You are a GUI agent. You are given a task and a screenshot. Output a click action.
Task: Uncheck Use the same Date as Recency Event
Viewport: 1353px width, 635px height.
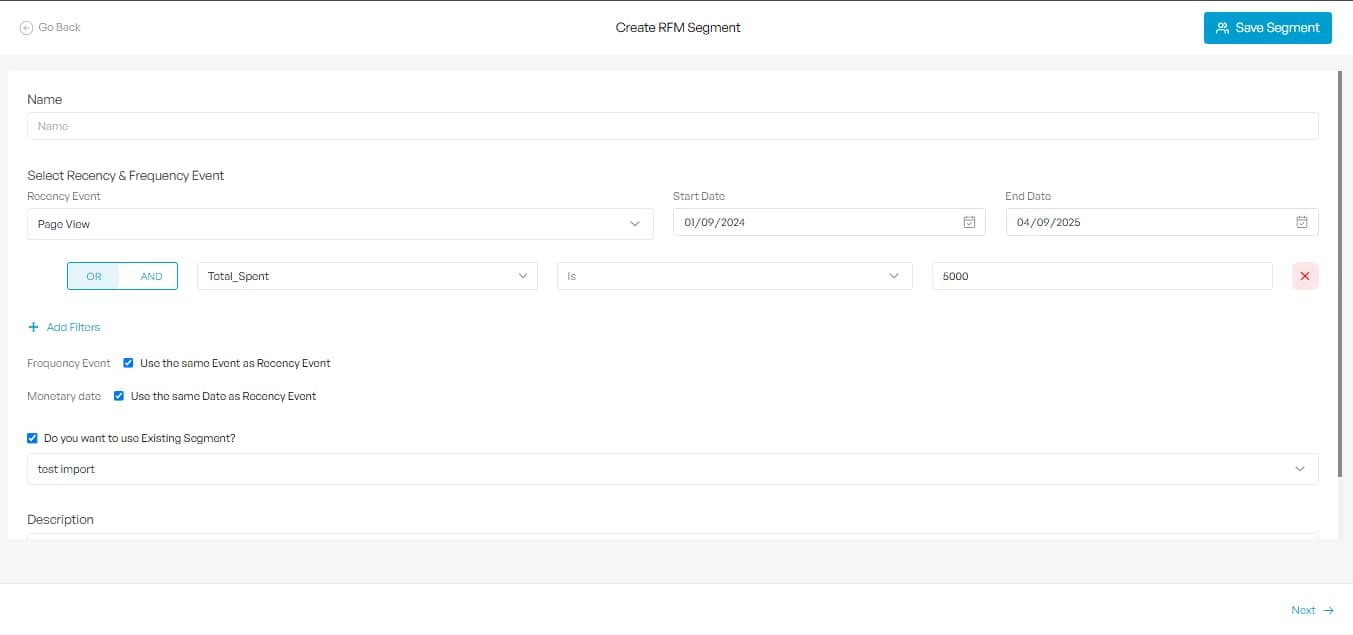pyautogui.click(x=118, y=396)
